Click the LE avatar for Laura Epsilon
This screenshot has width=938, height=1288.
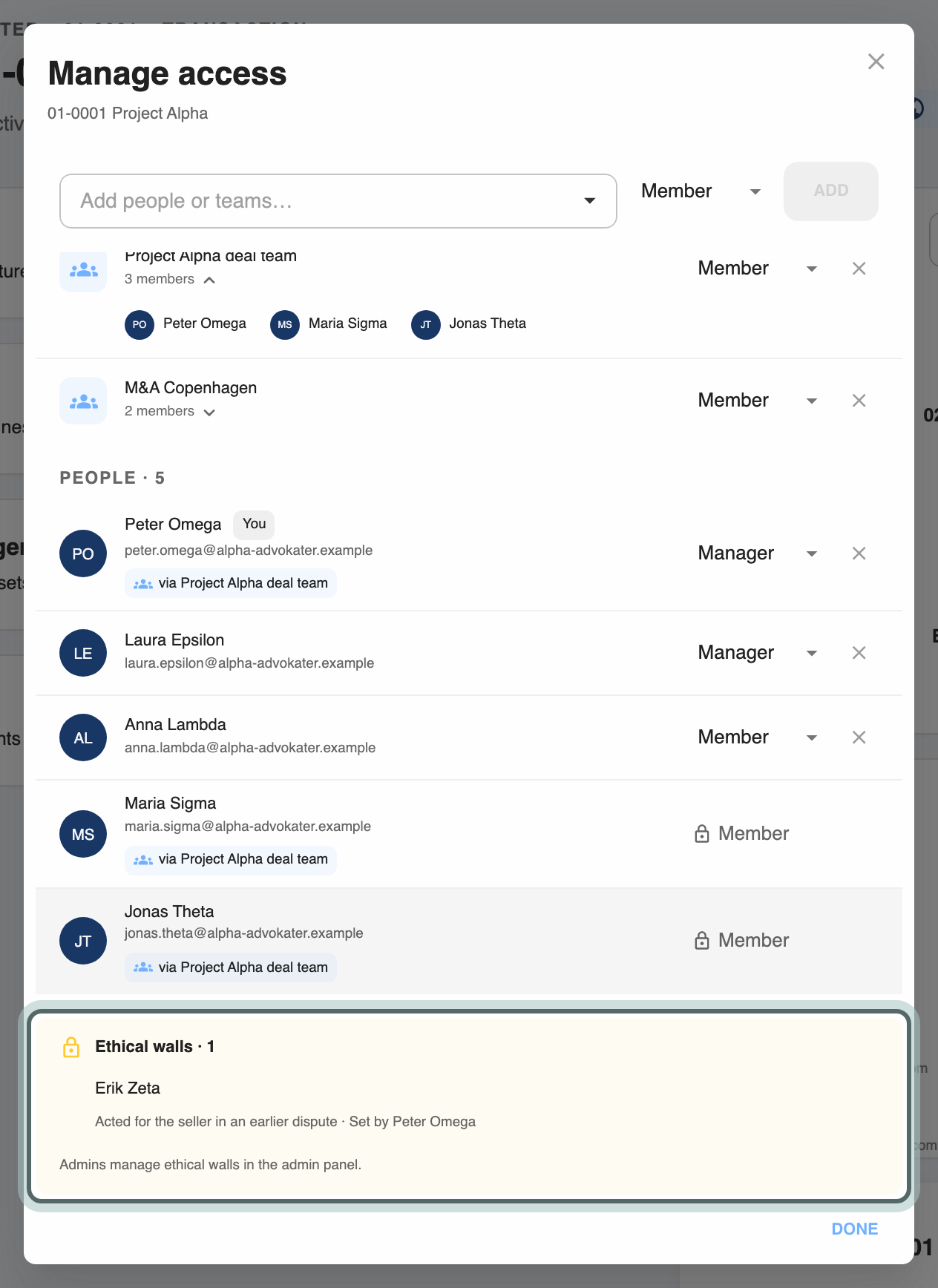83,653
